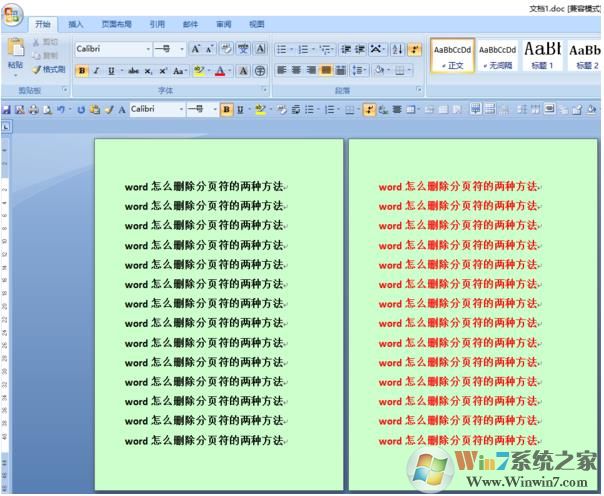
Task: Click the character border A icon
Action: pyautogui.click(x=260, y=49)
